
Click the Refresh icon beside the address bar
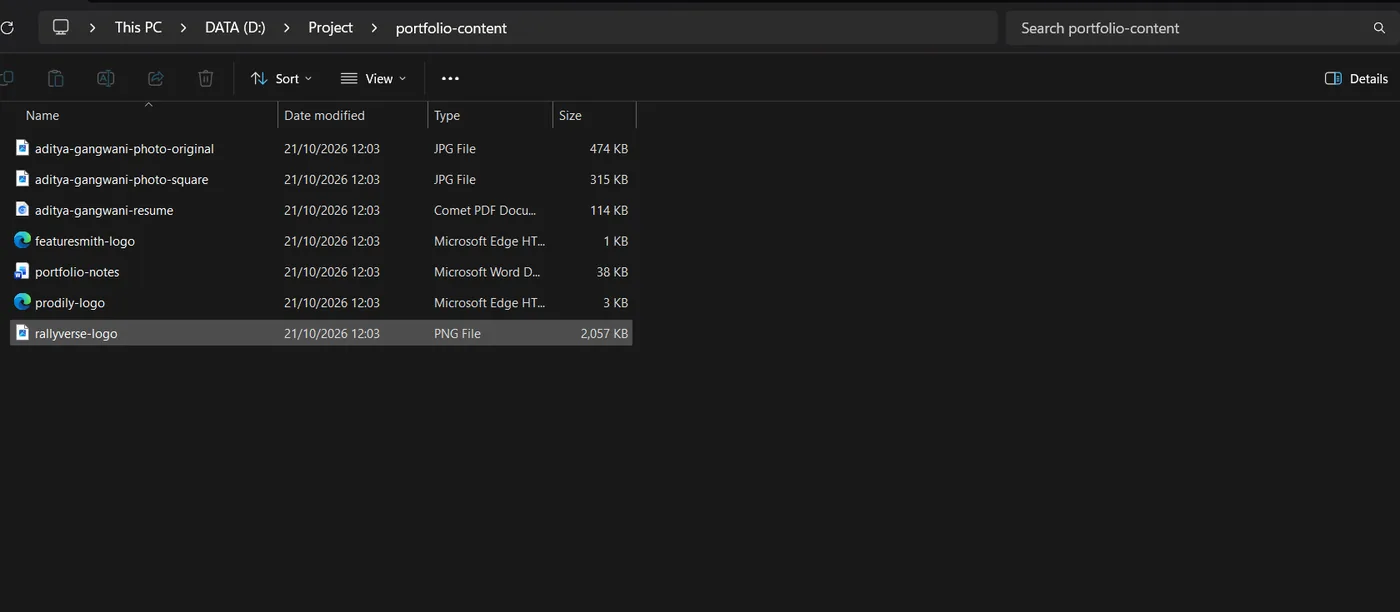pos(7,28)
